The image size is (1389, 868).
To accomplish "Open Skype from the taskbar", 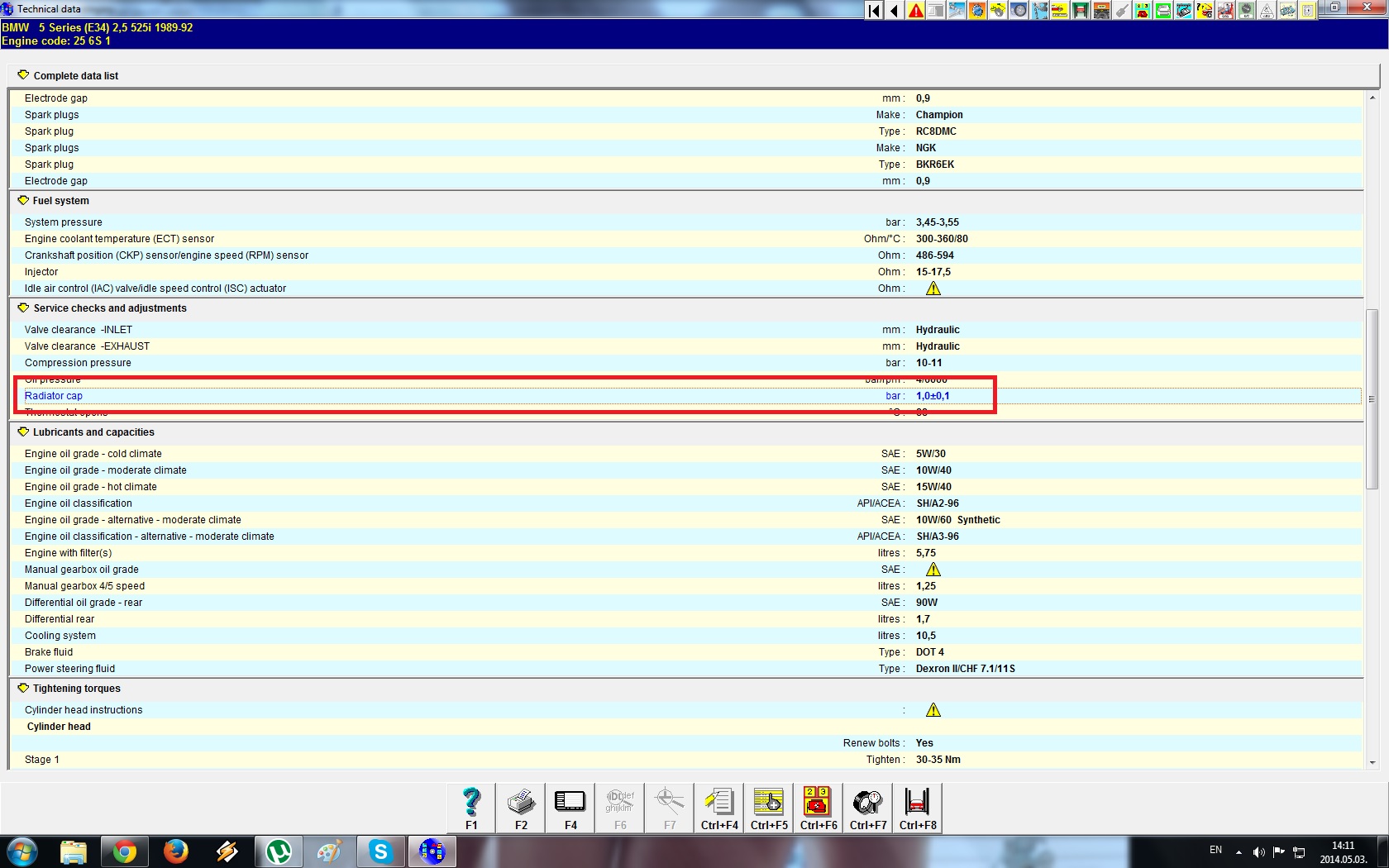I will pyautogui.click(x=380, y=851).
